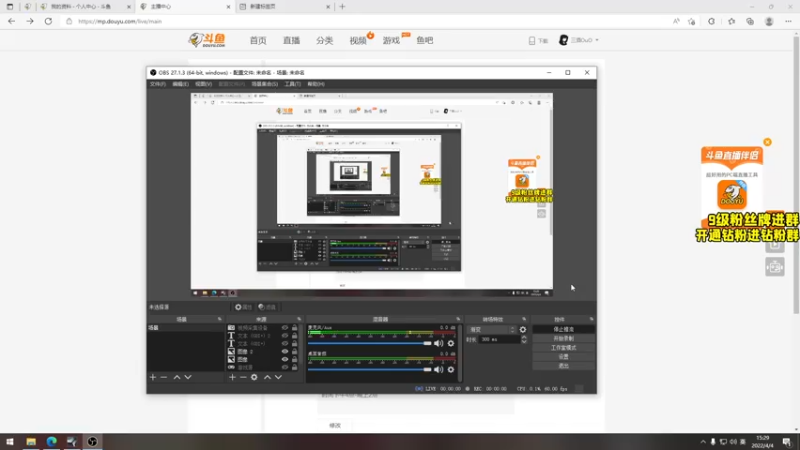Click the 滤镜 filters button above sources
This screenshot has width=800, height=450.
(x=267, y=307)
